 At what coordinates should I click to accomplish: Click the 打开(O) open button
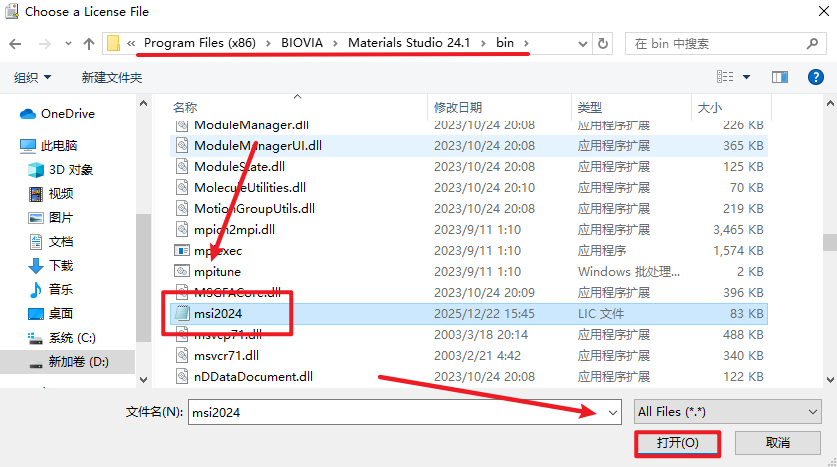click(x=676, y=442)
